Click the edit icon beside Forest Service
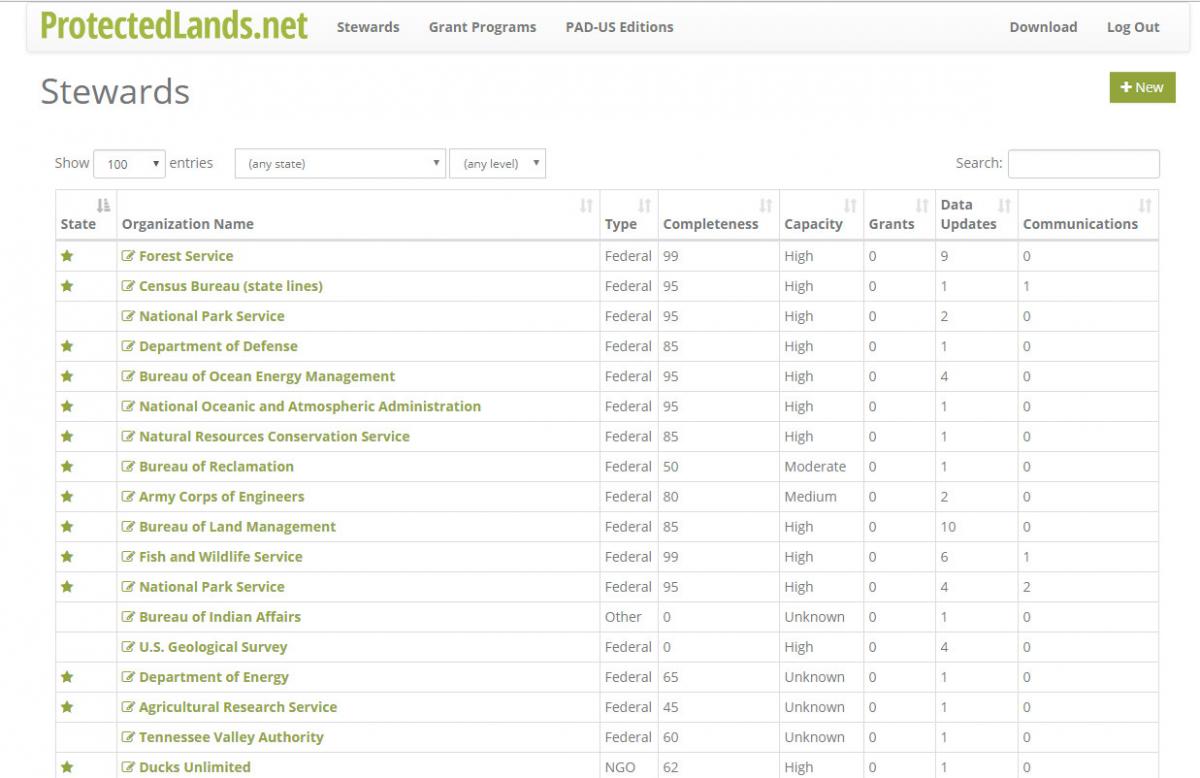 [128, 256]
